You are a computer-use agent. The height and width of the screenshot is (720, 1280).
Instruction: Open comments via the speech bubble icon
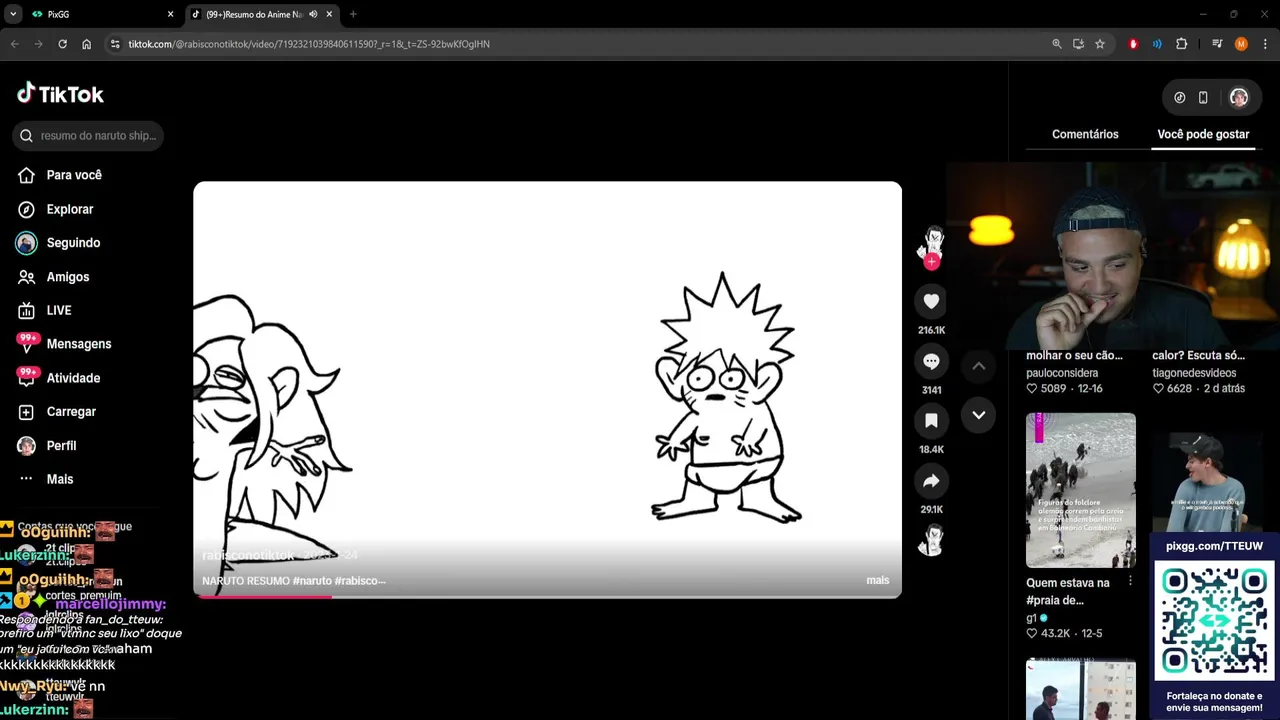[x=931, y=361]
